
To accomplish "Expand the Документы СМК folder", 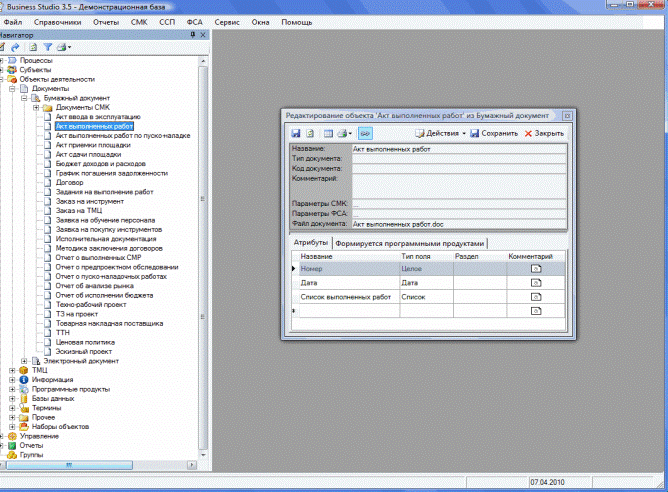I will [x=35, y=107].
